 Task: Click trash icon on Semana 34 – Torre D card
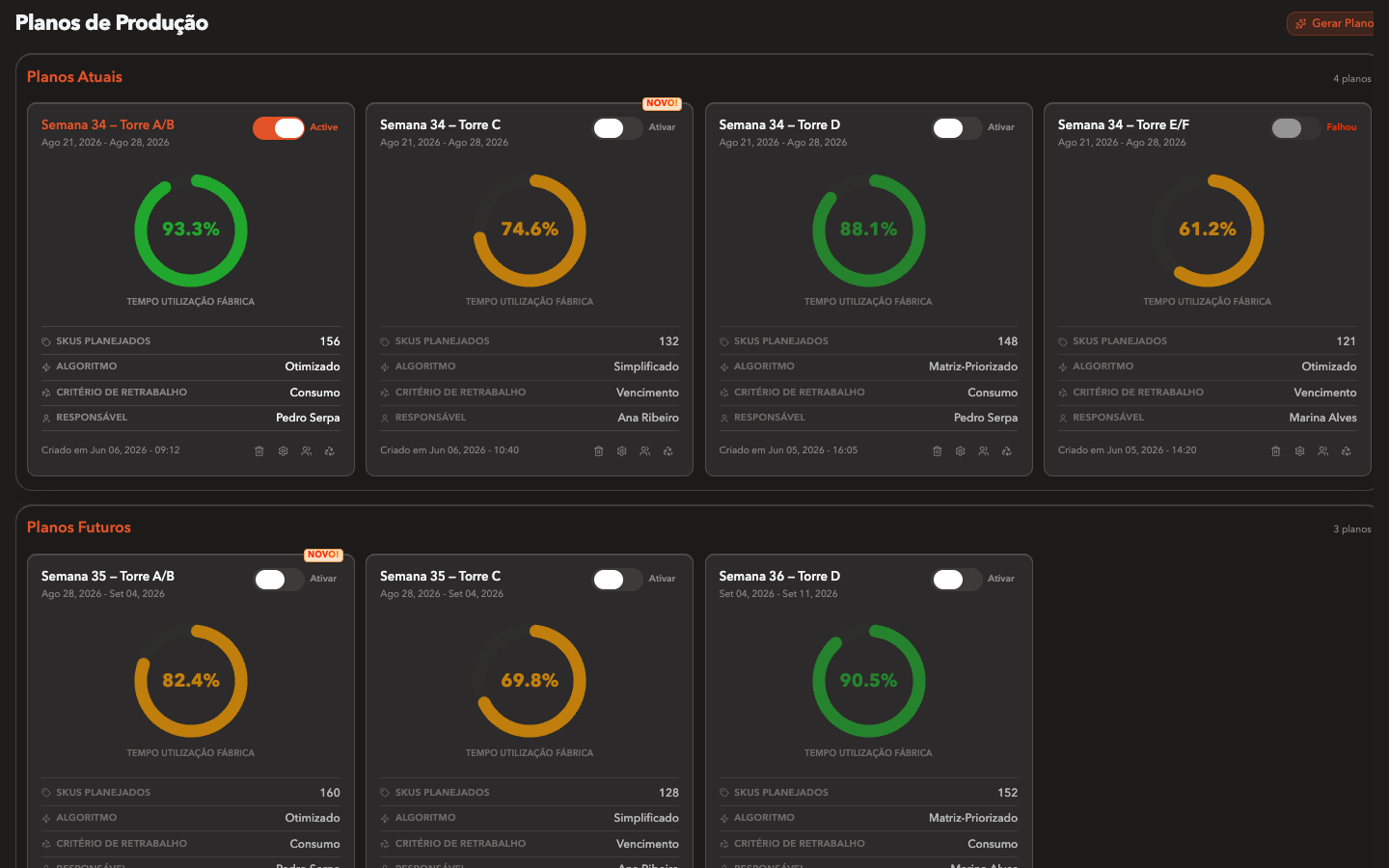pyautogui.click(x=938, y=451)
